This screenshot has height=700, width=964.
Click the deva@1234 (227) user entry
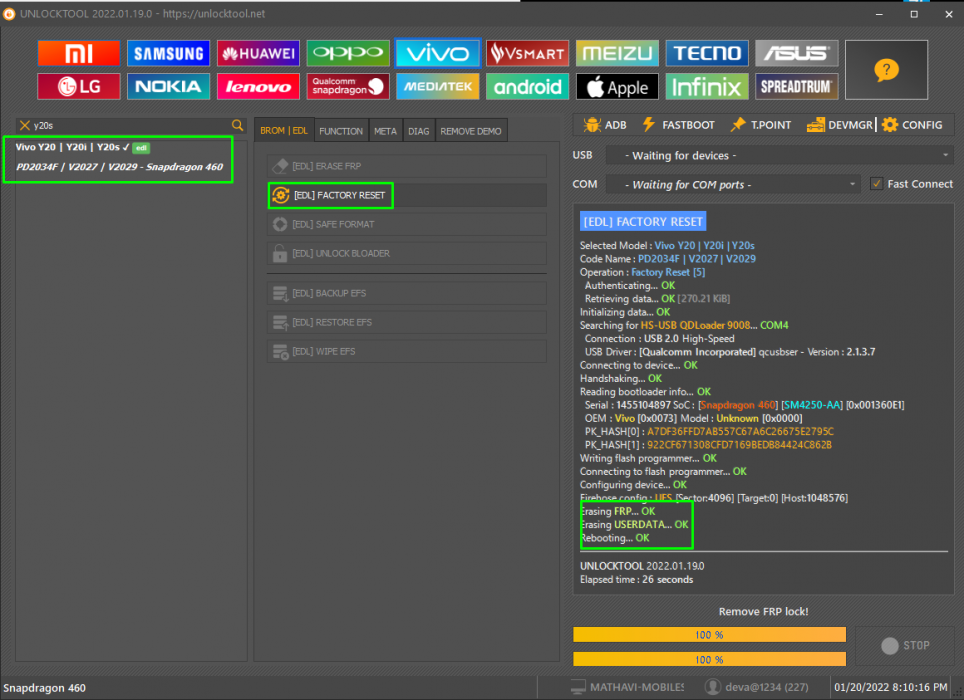pos(757,687)
